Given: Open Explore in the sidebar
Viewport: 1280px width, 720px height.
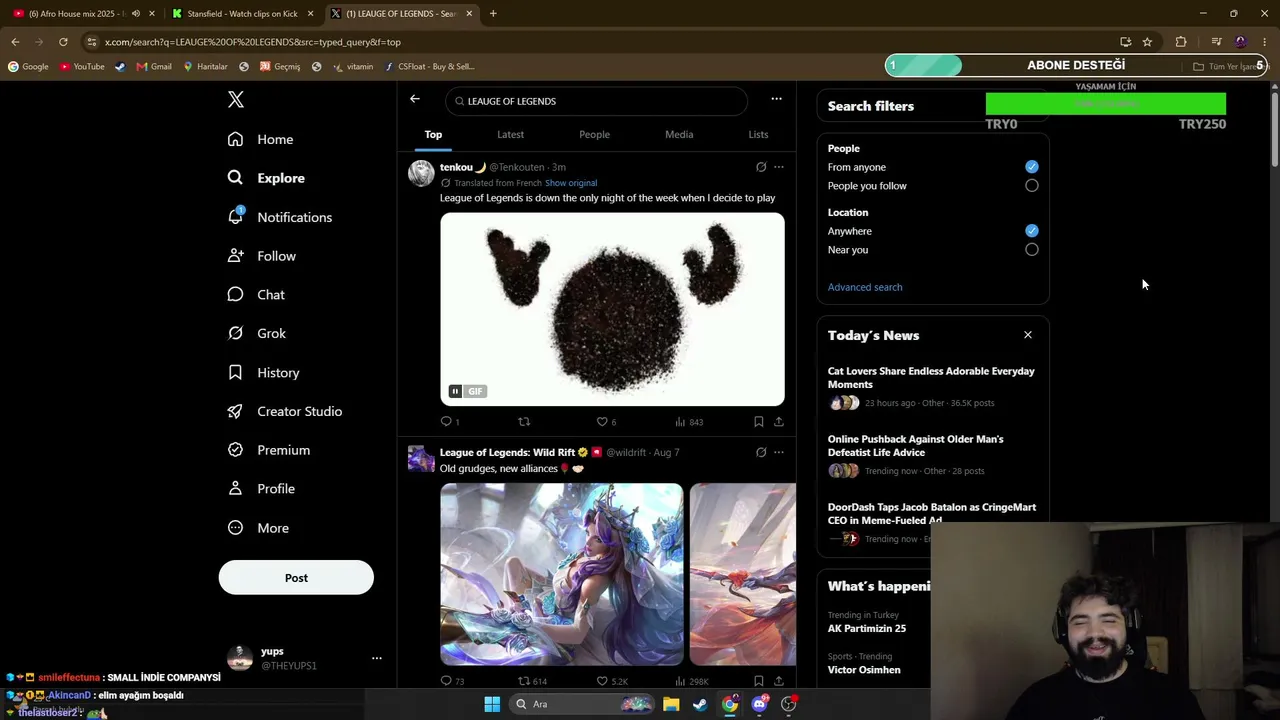Looking at the screenshot, I should tap(266, 178).
